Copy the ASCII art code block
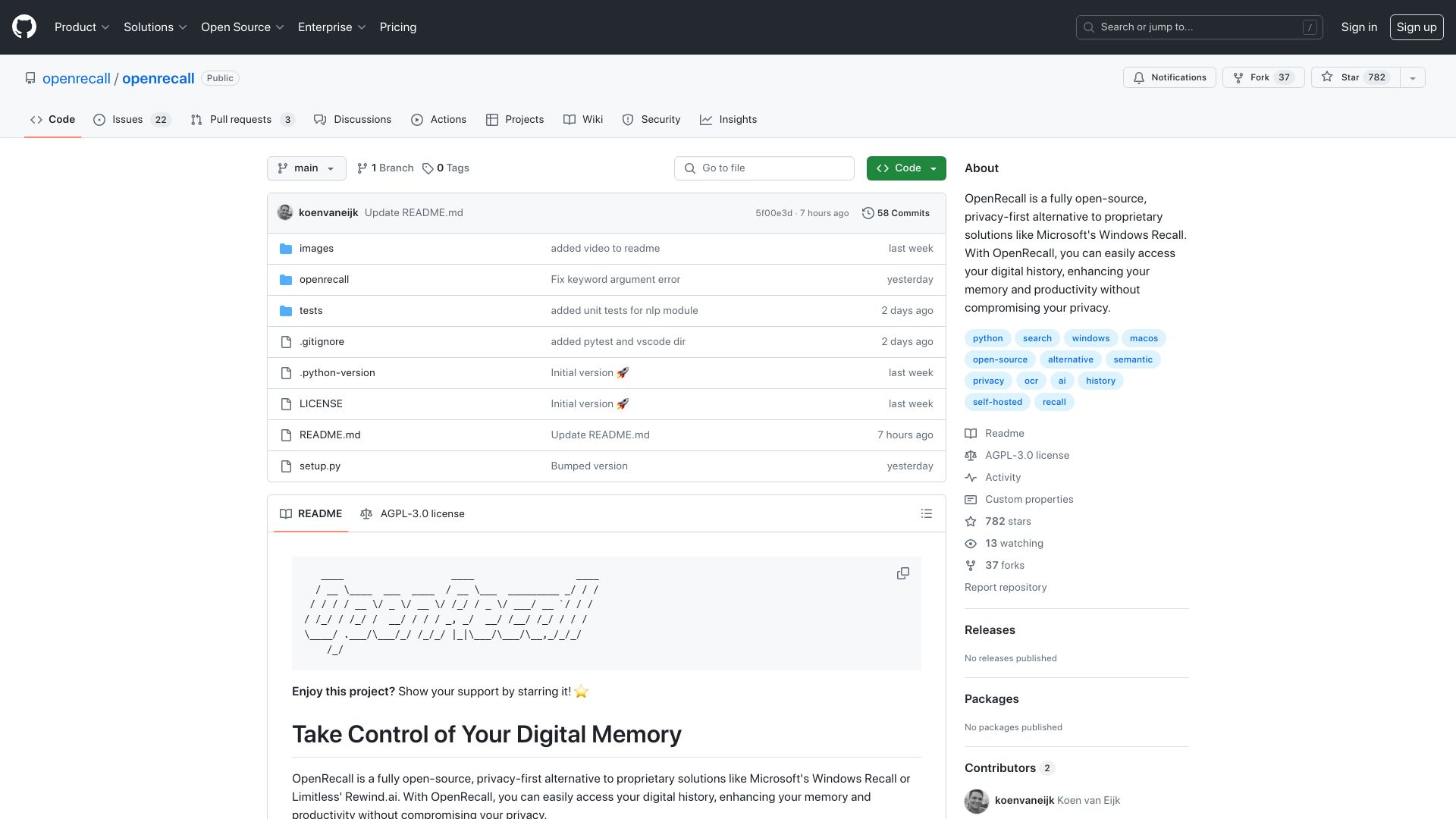Image resolution: width=1456 pixels, height=819 pixels. pyautogui.click(x=902, y=573)
